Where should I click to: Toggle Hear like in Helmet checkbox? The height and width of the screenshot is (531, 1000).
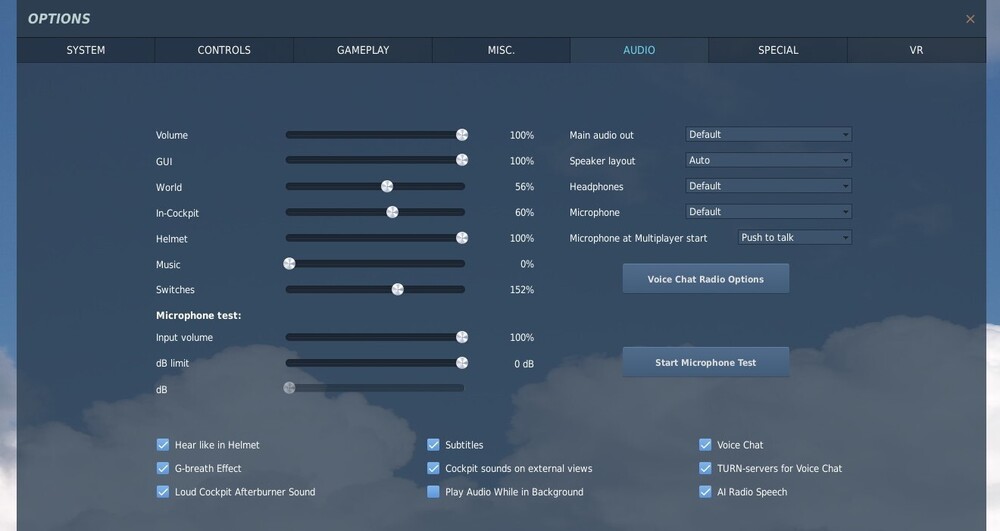coord(163,444)
